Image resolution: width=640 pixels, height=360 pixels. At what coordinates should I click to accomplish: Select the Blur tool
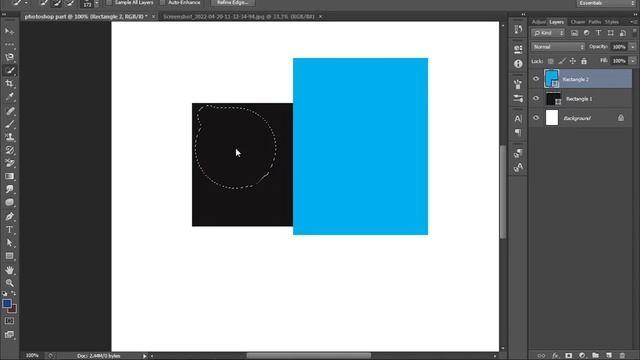[x=9, y=189]
